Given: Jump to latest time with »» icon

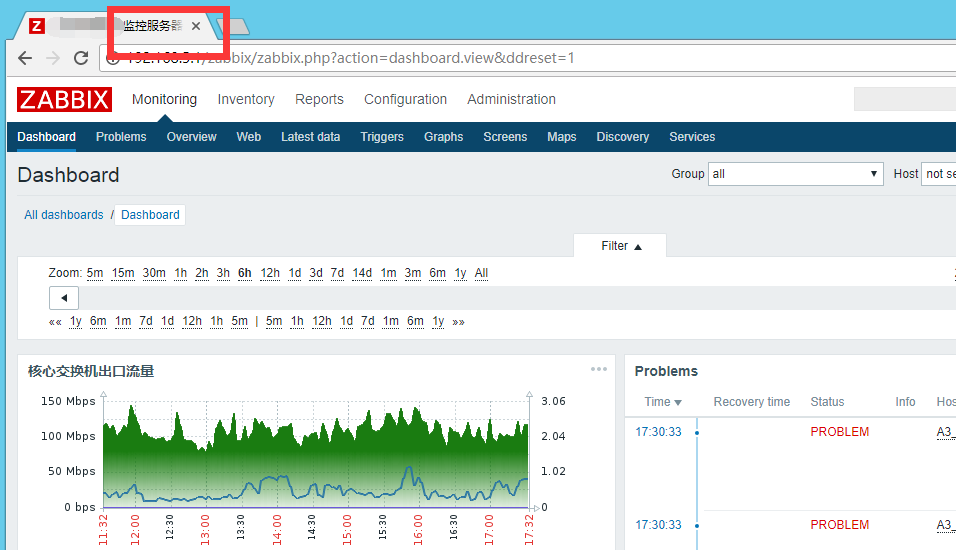Looking at the screenshot, I should (458, 322).
